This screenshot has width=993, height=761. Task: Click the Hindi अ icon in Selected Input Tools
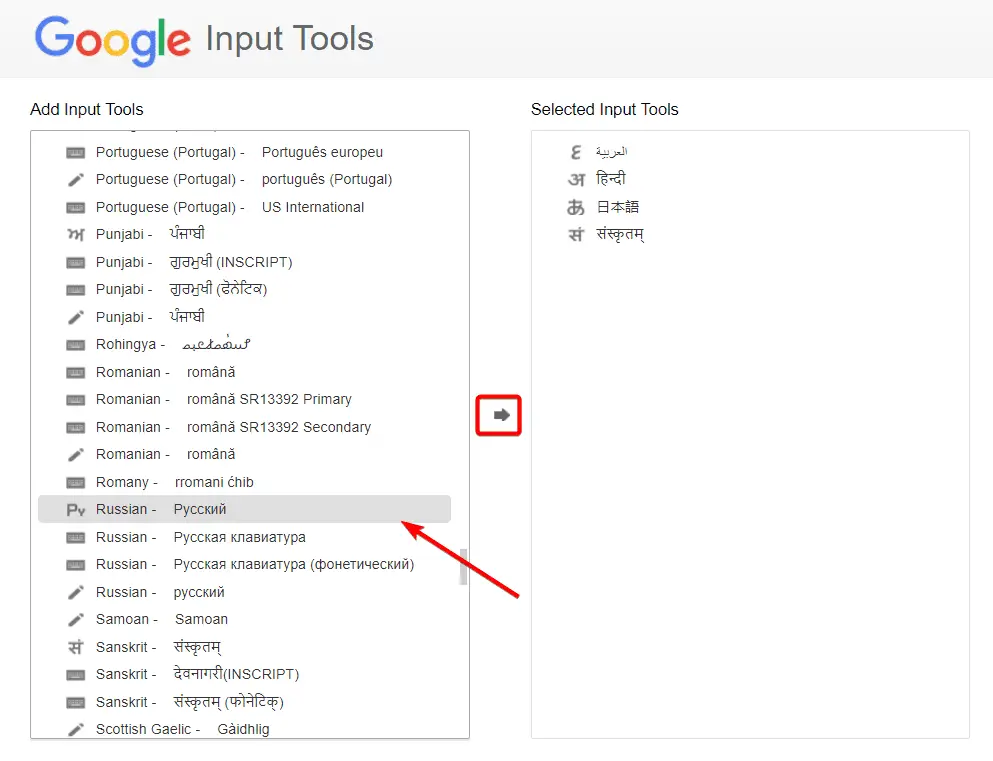pos(576,180)
